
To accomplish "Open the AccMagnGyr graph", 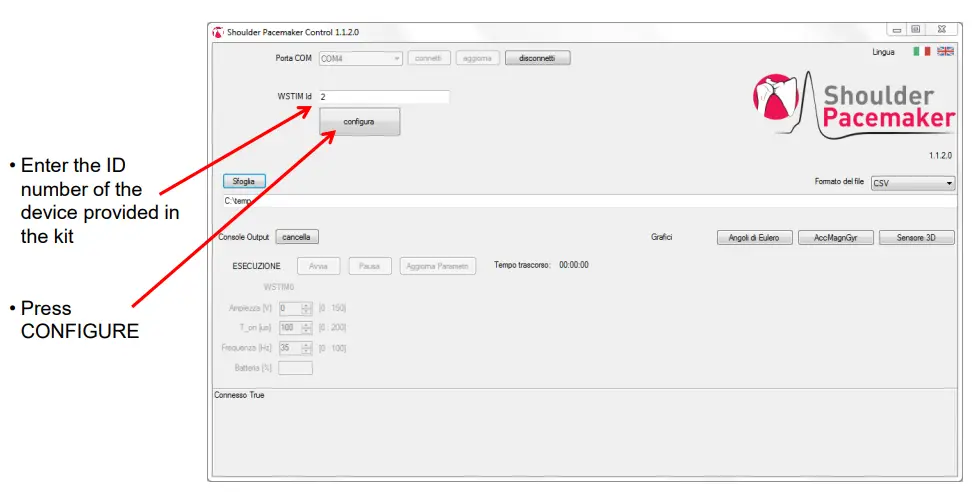I will [x=835, y=238].
